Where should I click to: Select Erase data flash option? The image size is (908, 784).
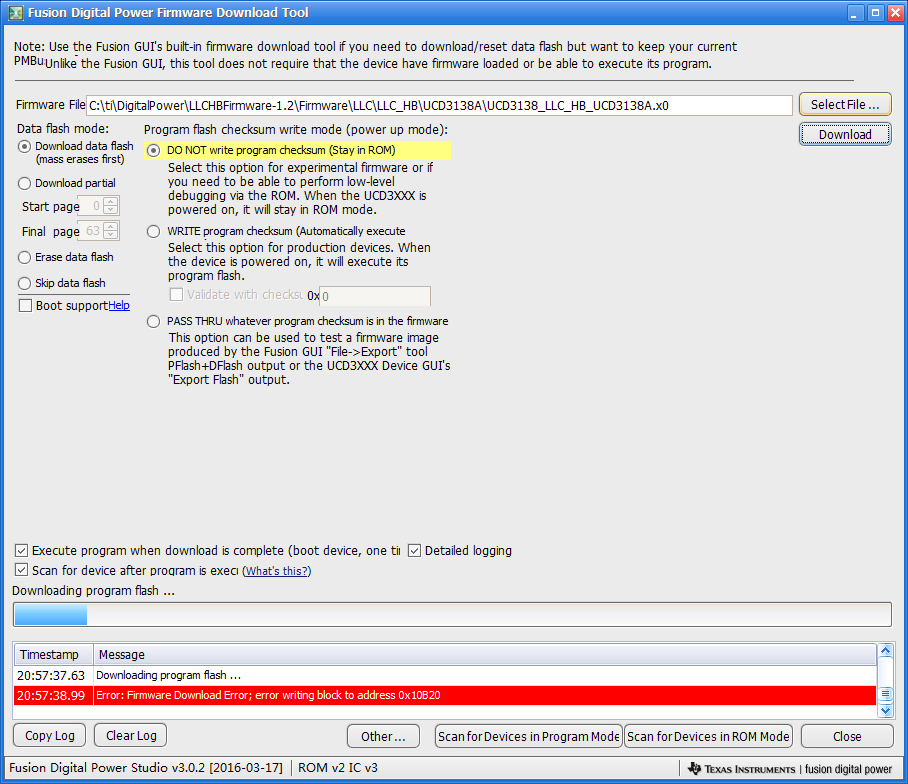click(24, 257)
